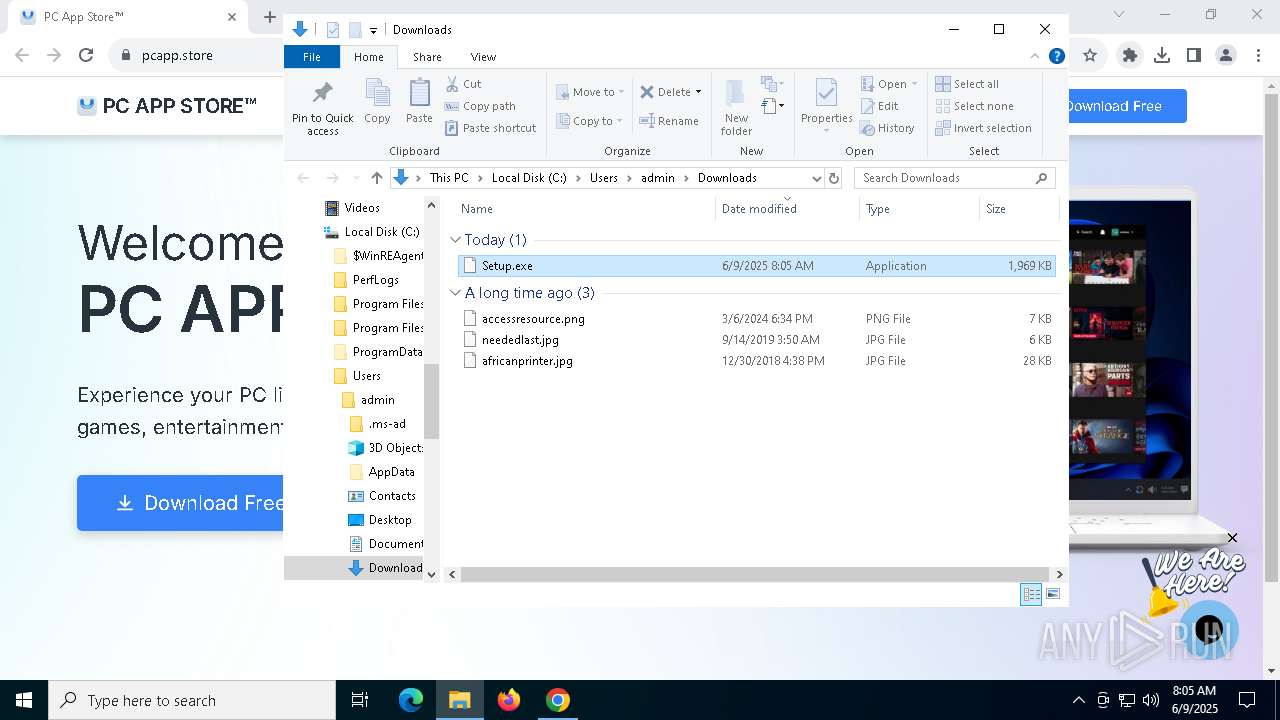
Task: Collapse the A long time ago group
Action: (x=456, y=293)
